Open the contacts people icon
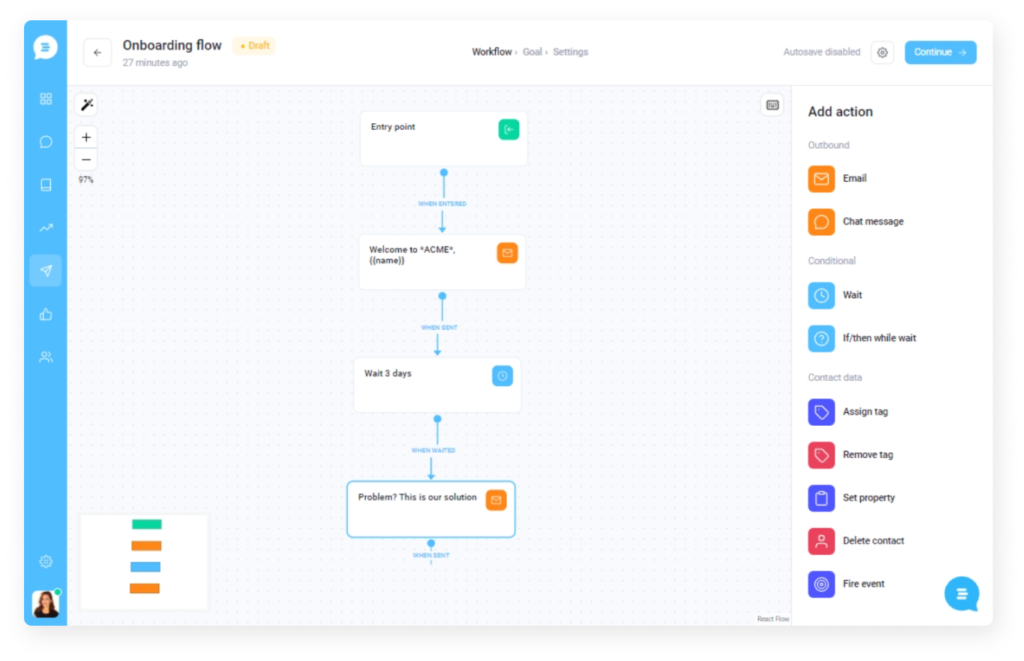 (x=46, y=357)
